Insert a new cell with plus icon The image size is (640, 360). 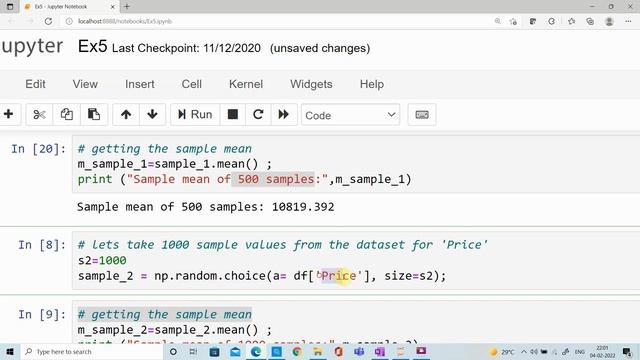click(8, 115)
